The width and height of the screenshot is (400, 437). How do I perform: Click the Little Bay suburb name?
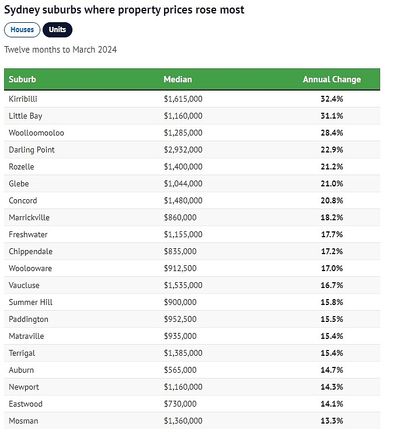25,116
